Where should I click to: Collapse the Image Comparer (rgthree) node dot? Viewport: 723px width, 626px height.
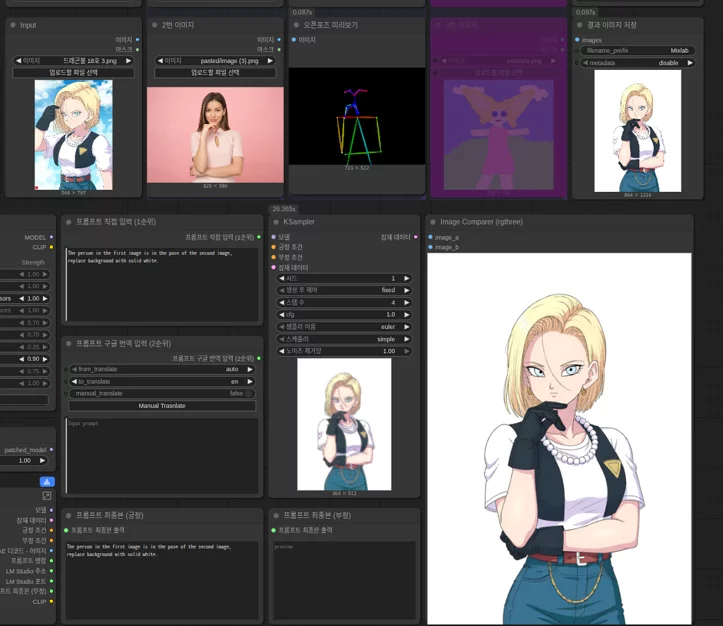click(433, 222)
